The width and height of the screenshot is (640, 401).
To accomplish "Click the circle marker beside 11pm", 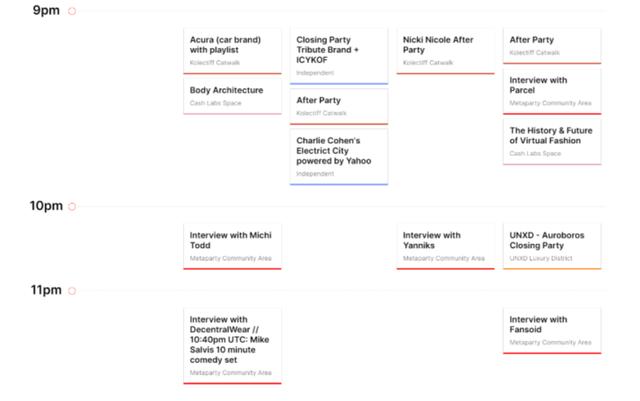I will pyautogui.click(x=72, y=291).
